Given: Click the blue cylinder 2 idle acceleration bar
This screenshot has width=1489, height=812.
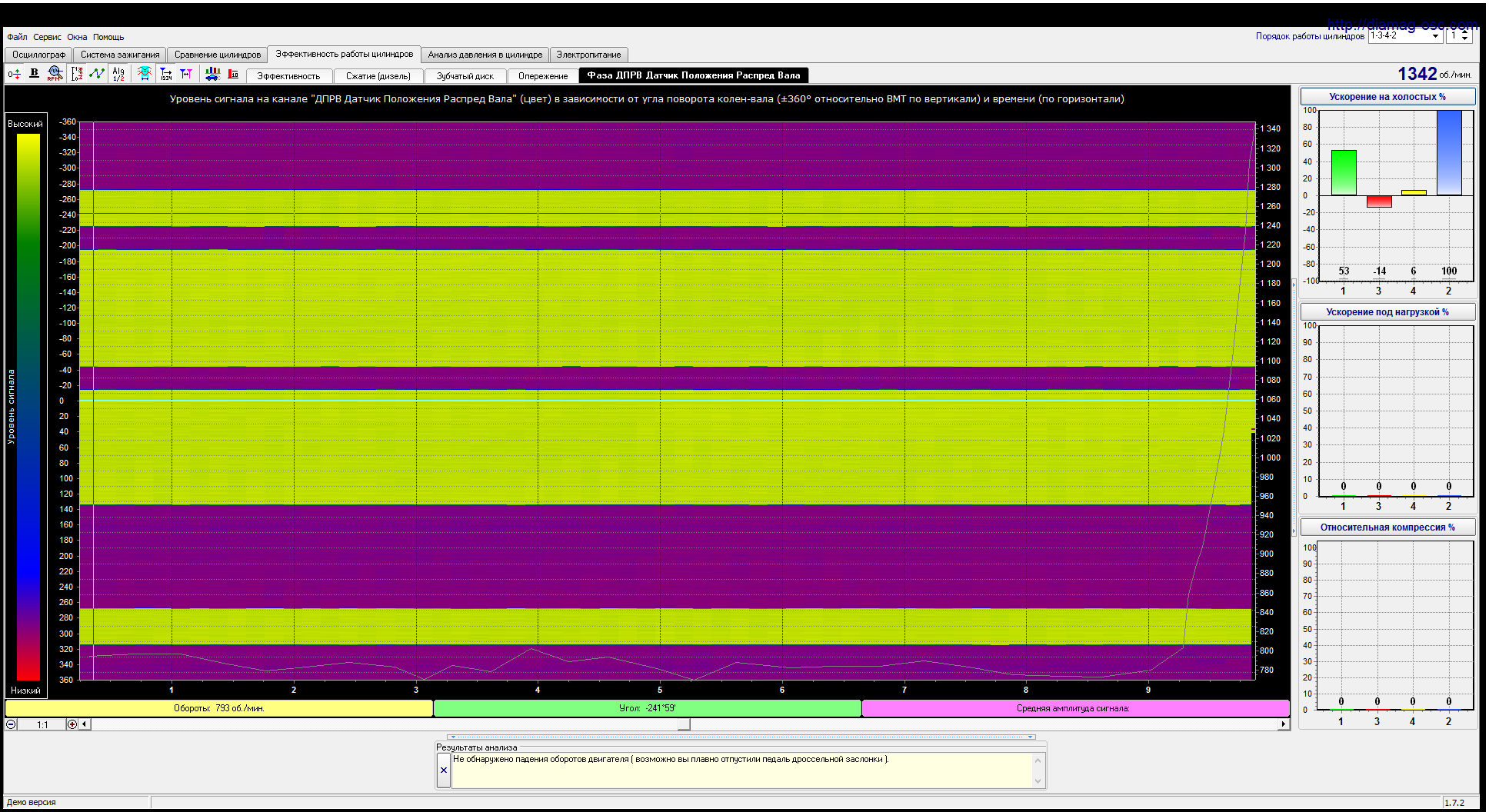Looking at the screenshot, I should 1449,153.
